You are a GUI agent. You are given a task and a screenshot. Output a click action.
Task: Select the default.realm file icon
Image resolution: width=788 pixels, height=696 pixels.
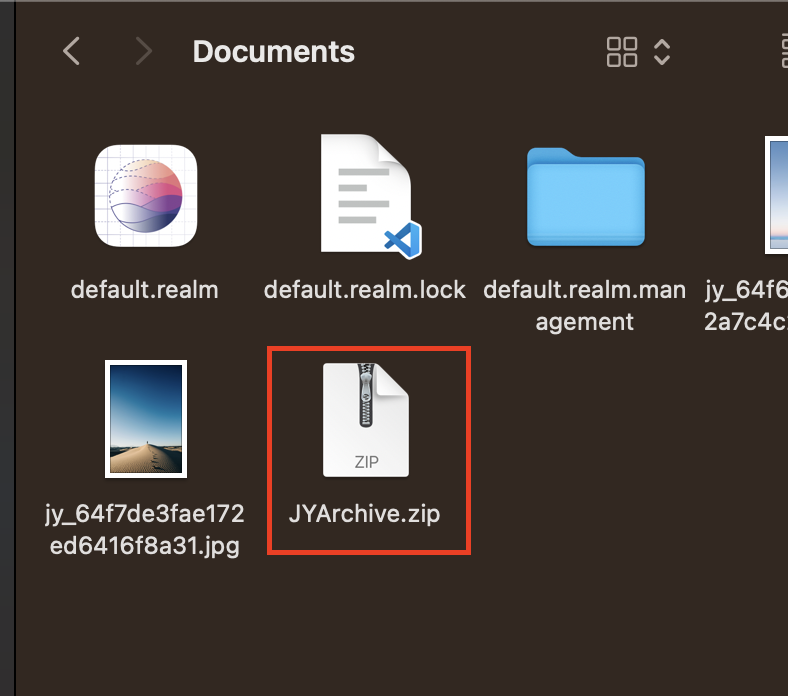tap(146, 195)
